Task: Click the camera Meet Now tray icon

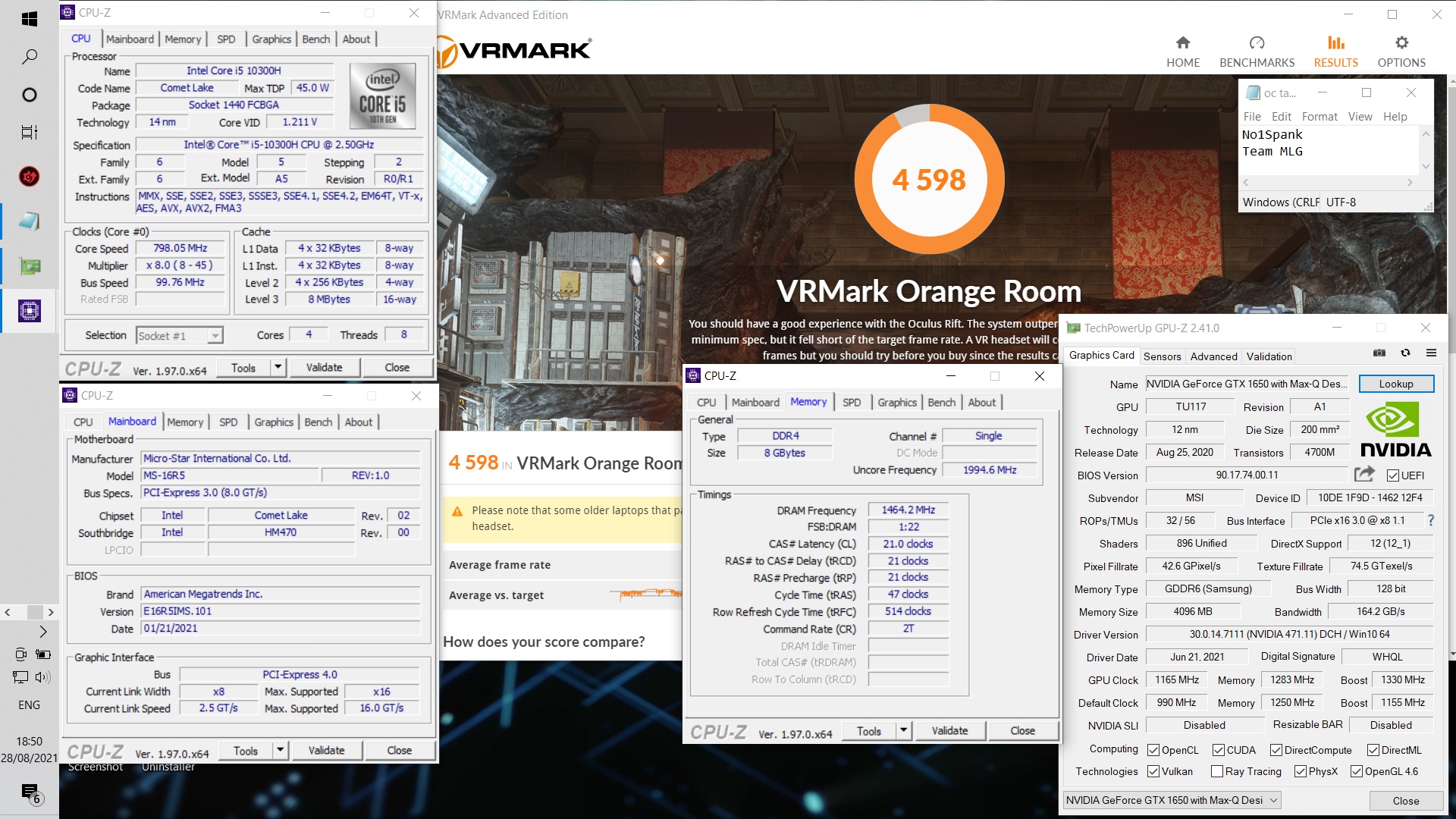Action: coord(20,654)
